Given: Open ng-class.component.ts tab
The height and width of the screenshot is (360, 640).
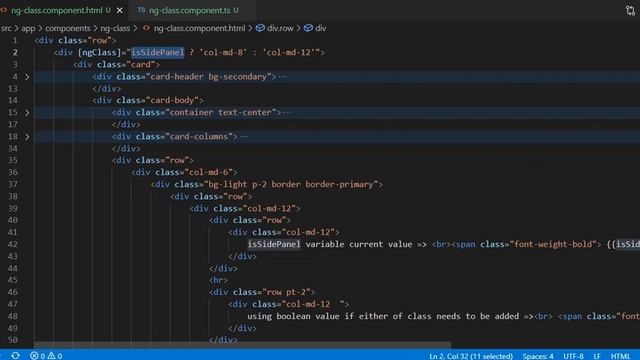Looking at the screenshot, I should coord(189,10).
